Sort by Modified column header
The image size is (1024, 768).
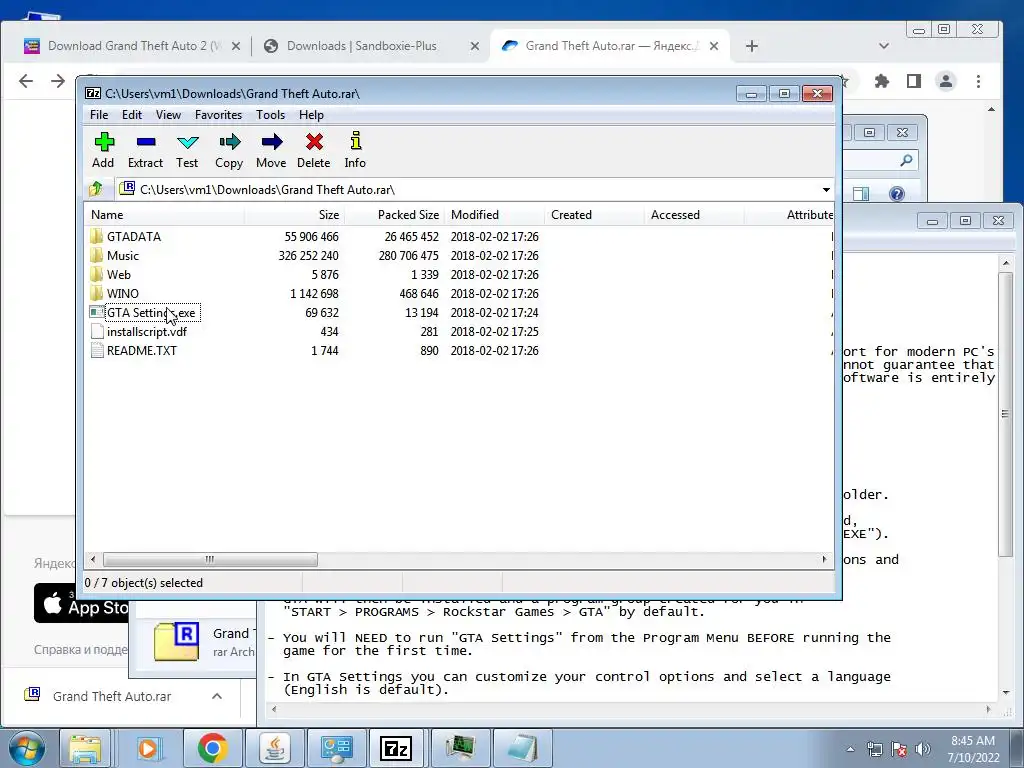[494, 215]
